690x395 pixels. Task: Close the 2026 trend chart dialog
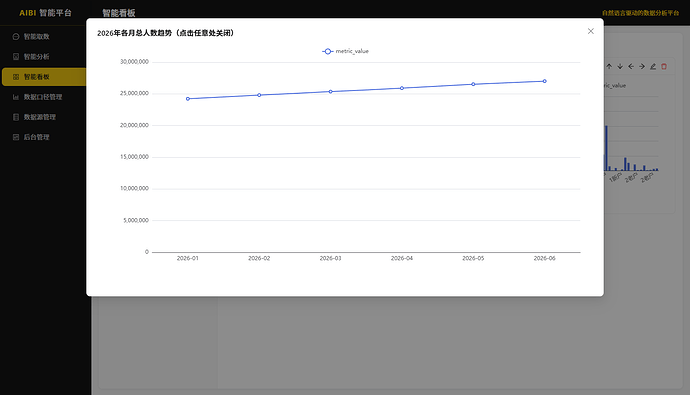click(591, 31)
